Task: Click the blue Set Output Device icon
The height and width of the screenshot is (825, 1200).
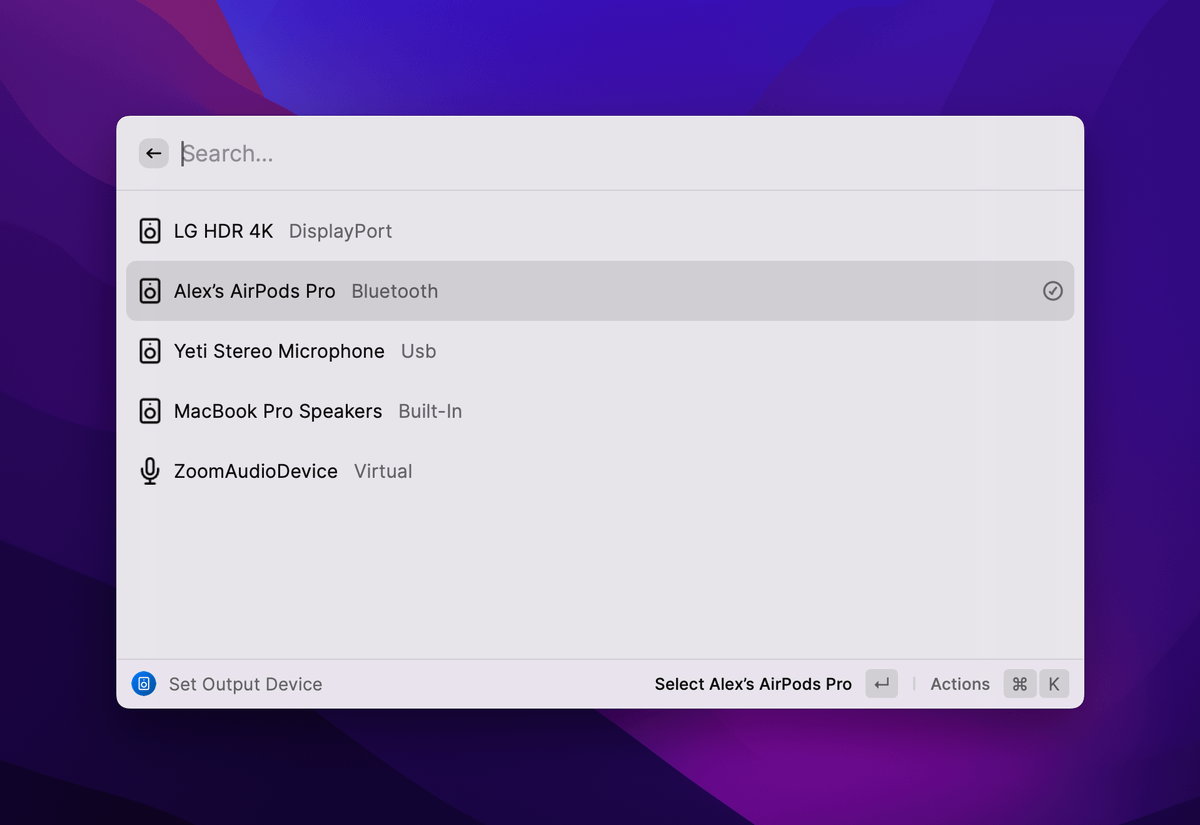Action: (x=144, y=684)
